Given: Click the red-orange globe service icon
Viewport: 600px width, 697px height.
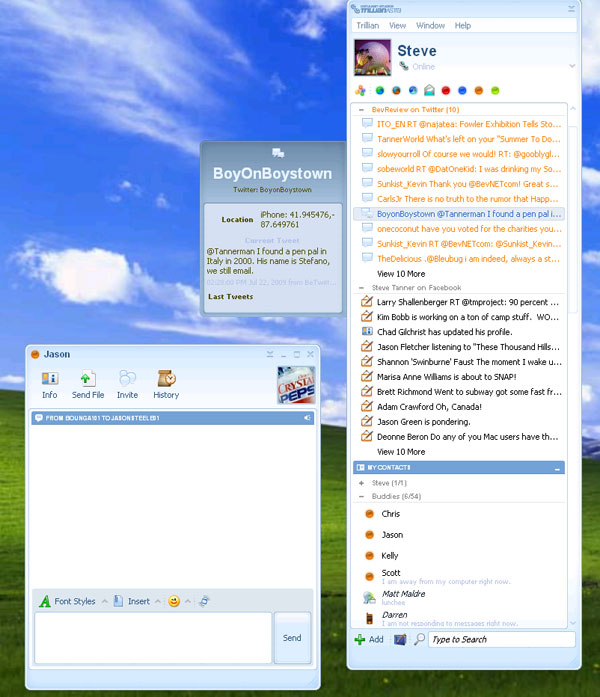Looking at the screenshot, I should (396, 91).
